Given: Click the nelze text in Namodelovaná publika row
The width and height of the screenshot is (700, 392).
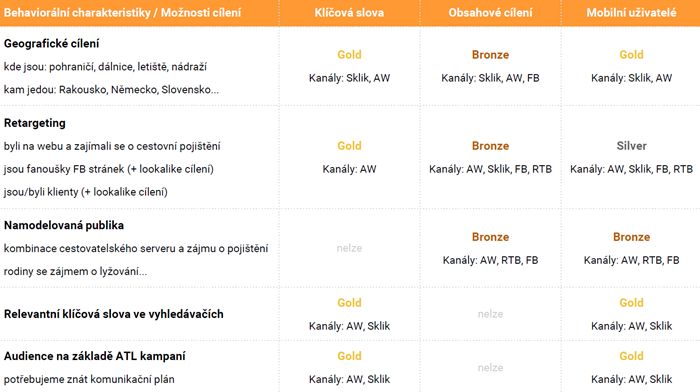Looking at the screenshot, I should tap(349, 248).
